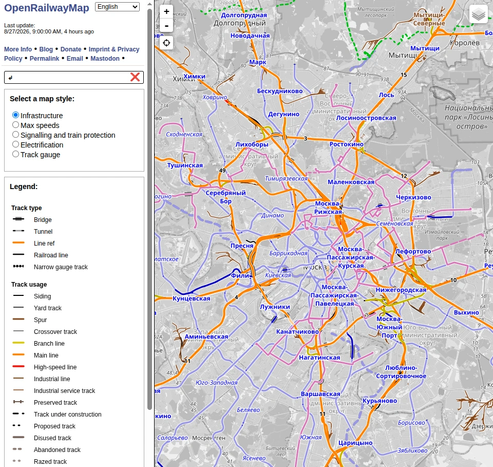The image size is (493, 467).
Task: Click the Tunnel legend symbol
Action: pos(18,231)
